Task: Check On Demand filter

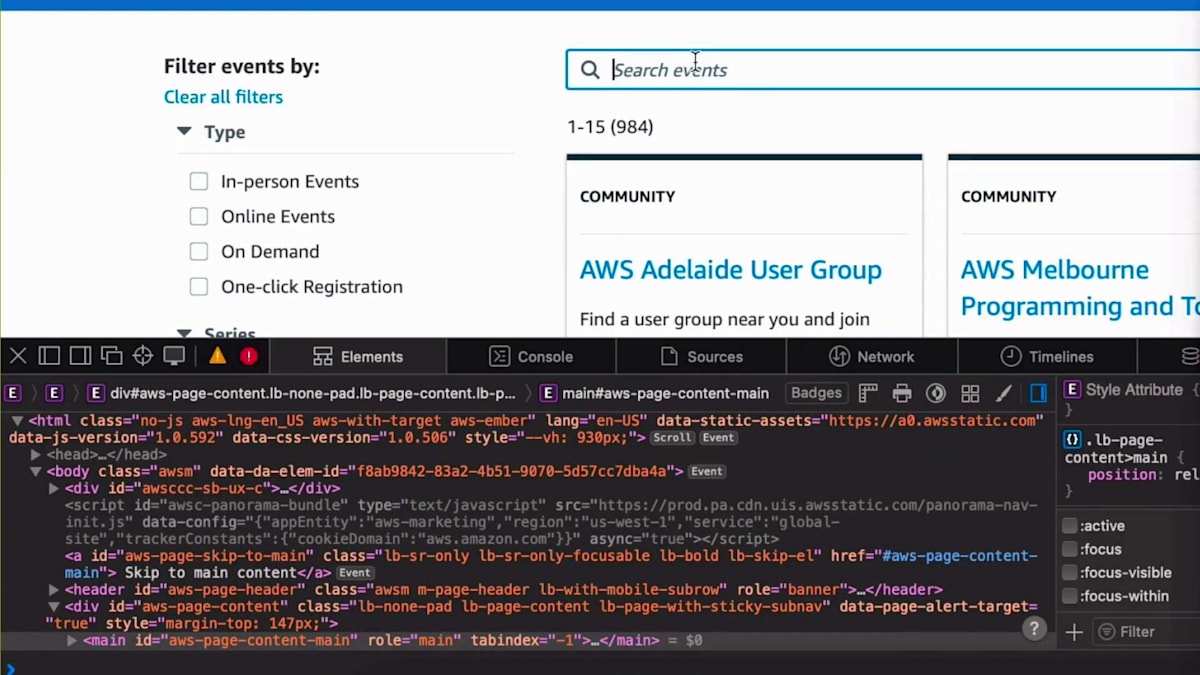Action: 199,251
